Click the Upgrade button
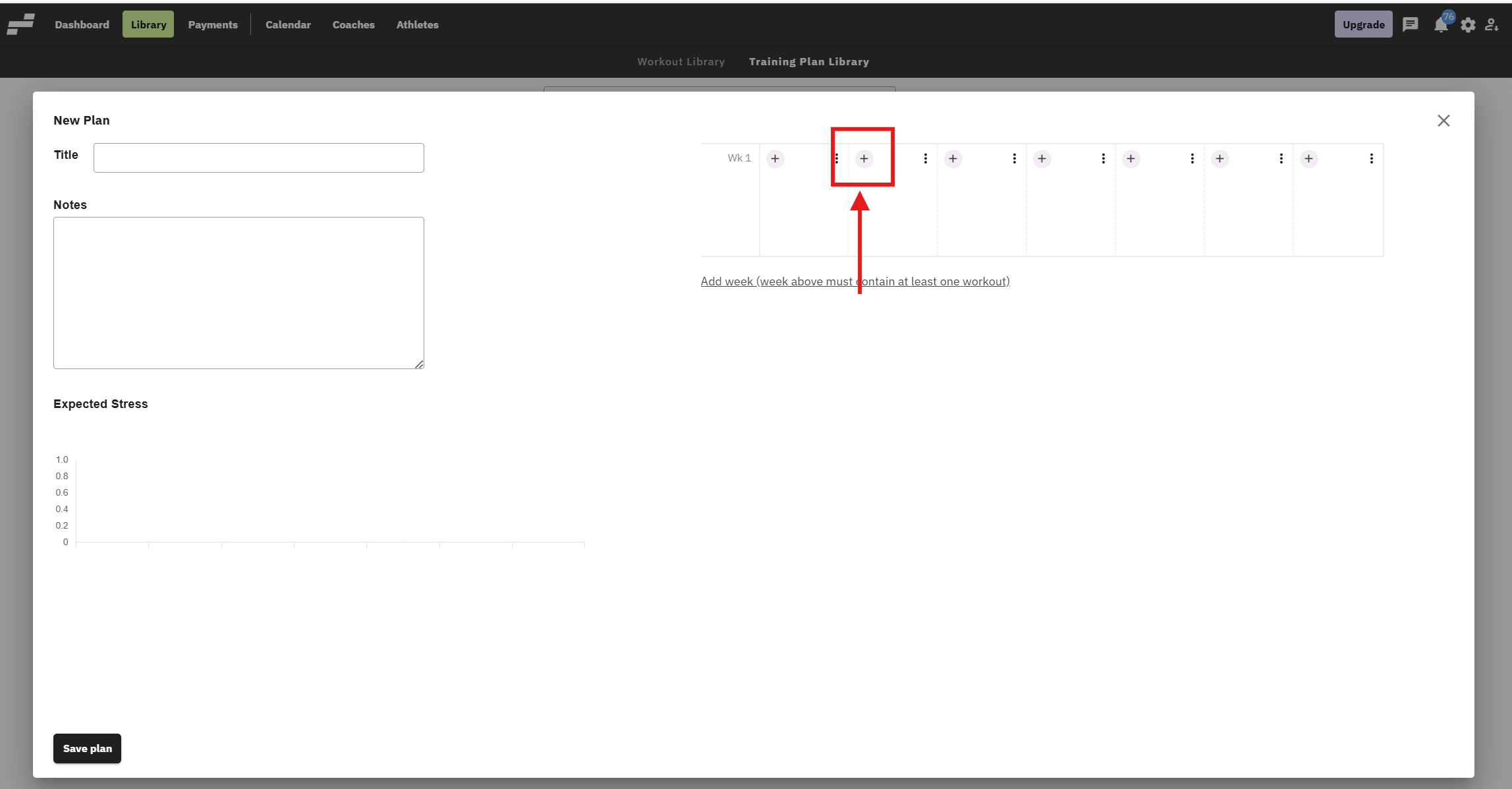The image size is (1512, 789). pos(1363,24)
